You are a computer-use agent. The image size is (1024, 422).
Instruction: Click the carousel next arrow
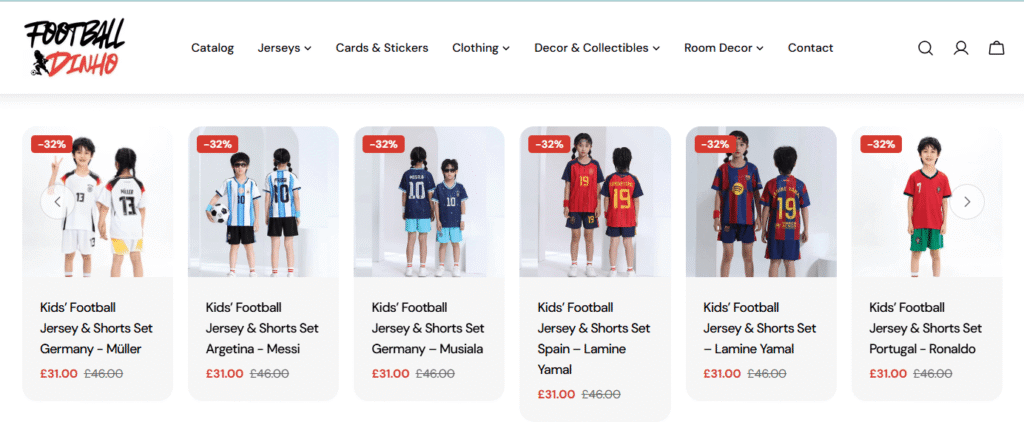pyautogui.click(x=967, y=202)
